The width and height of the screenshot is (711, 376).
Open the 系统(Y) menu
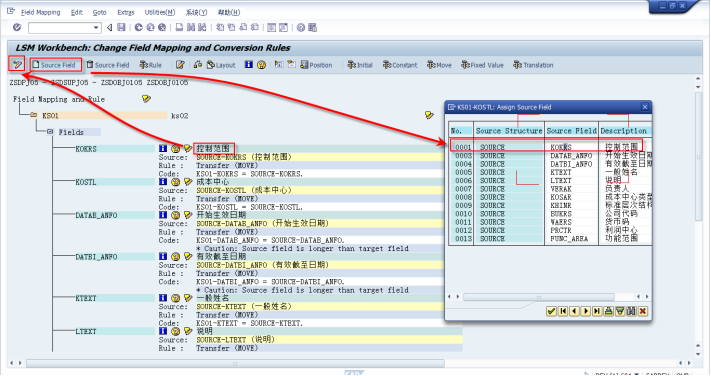(x=196, y=12)
